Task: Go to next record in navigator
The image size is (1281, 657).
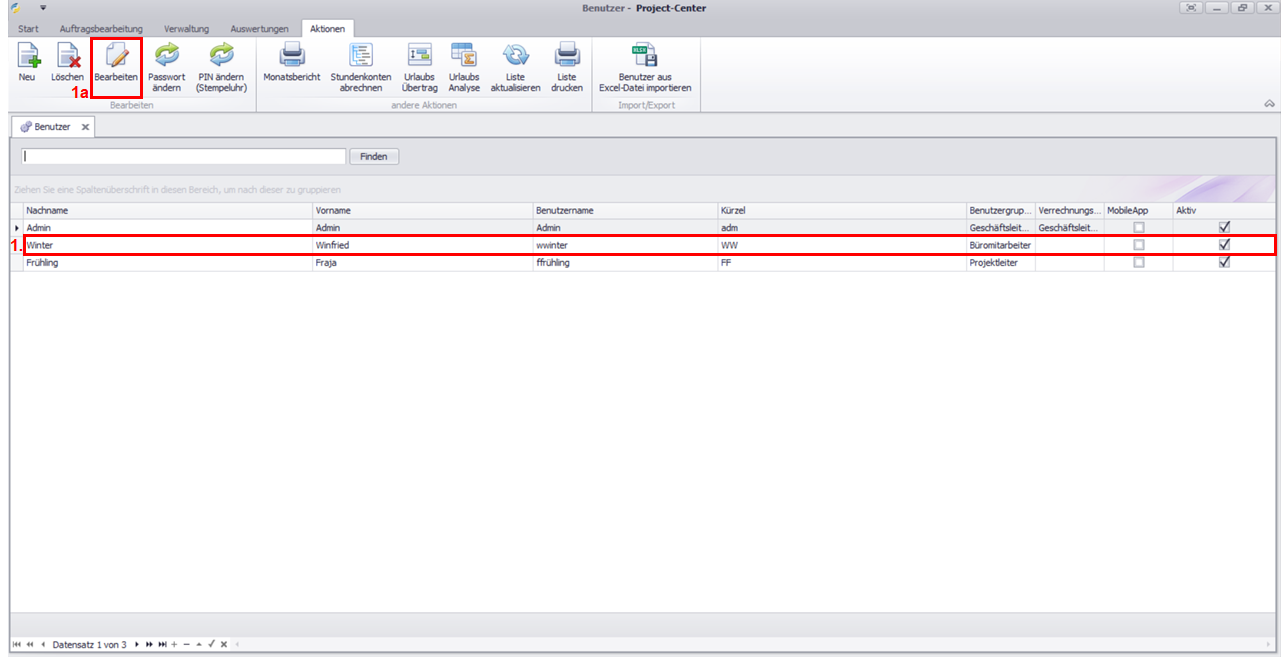Action: coord(137,644)
